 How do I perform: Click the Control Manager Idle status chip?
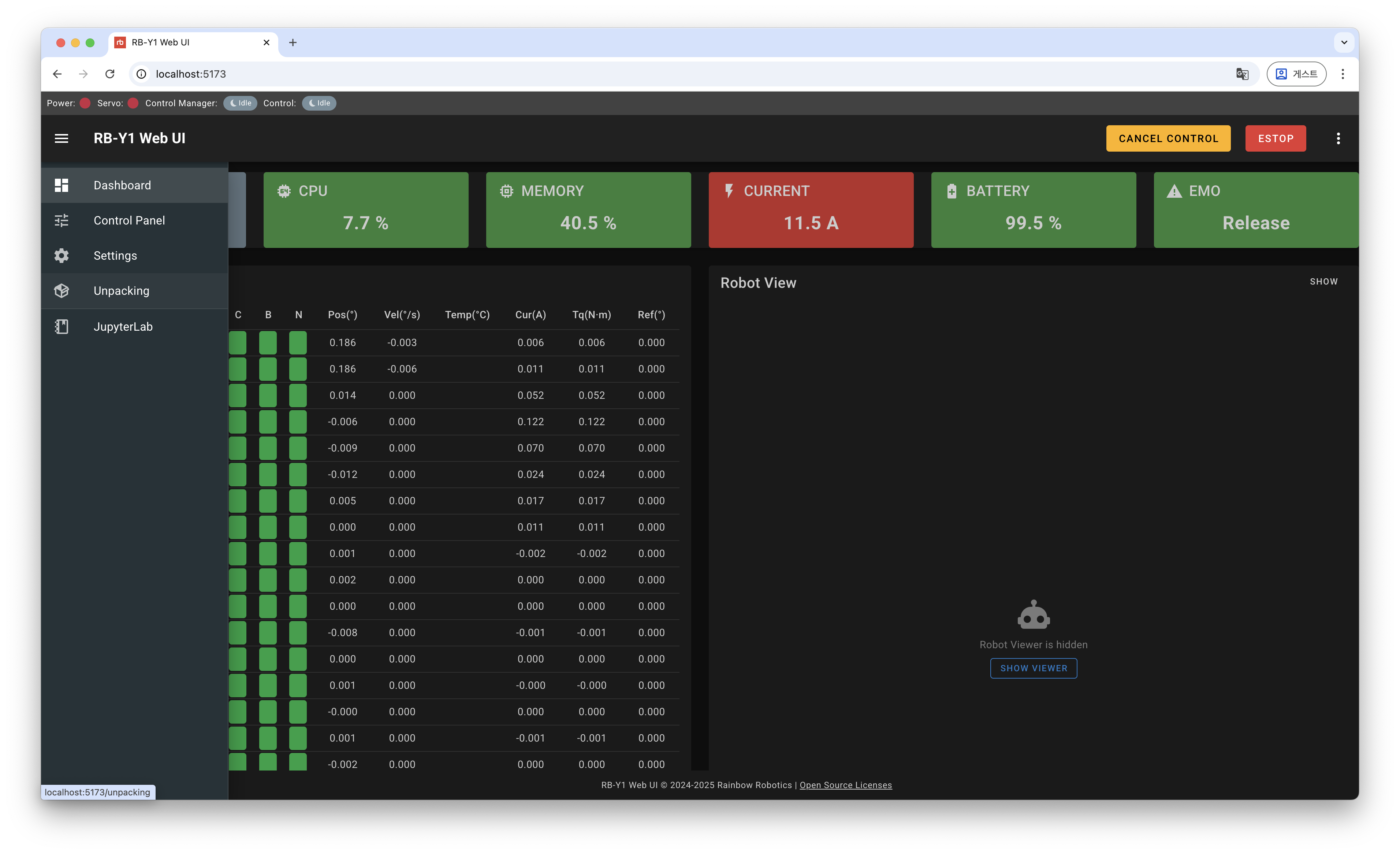(240, 103)
